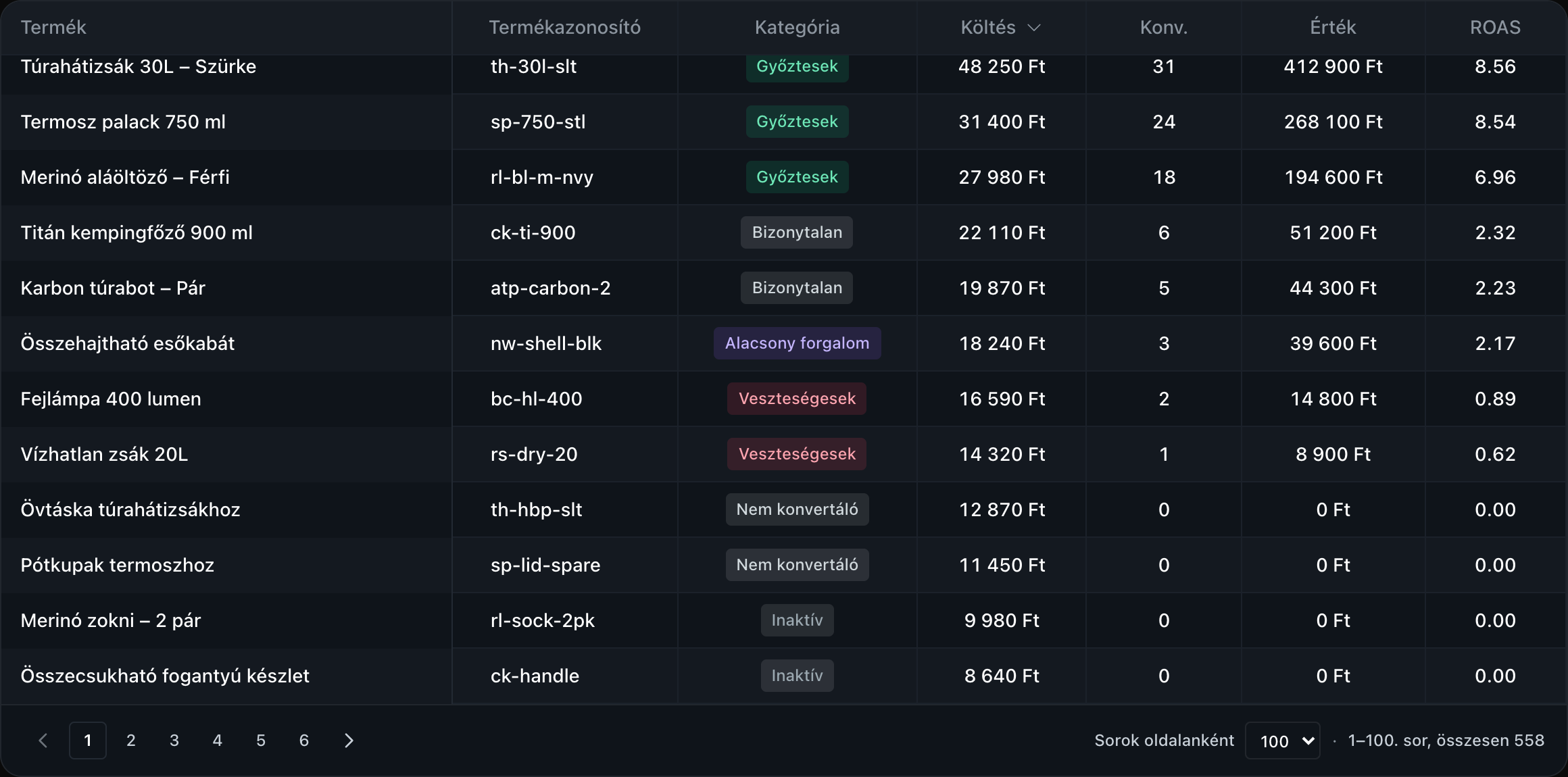This screenshot has width=1568, height=777.
Task: Select Túrahátizsák 30L – Szürke product
Action: [x=139, y=66]
